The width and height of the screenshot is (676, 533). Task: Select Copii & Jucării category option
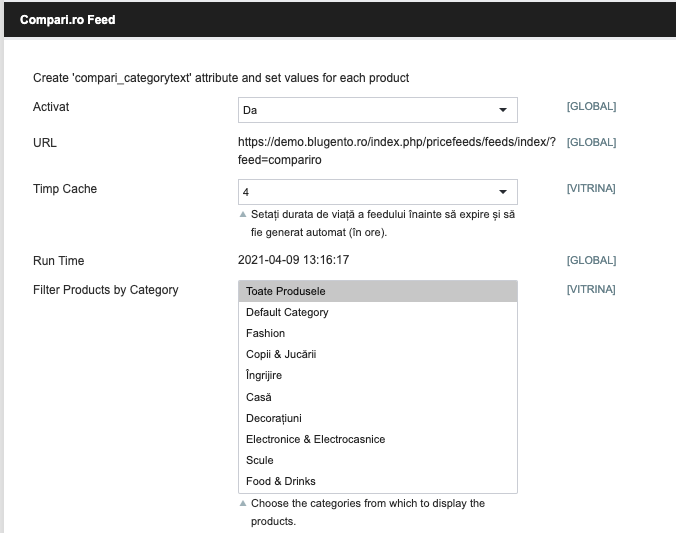tap(378, 354)
